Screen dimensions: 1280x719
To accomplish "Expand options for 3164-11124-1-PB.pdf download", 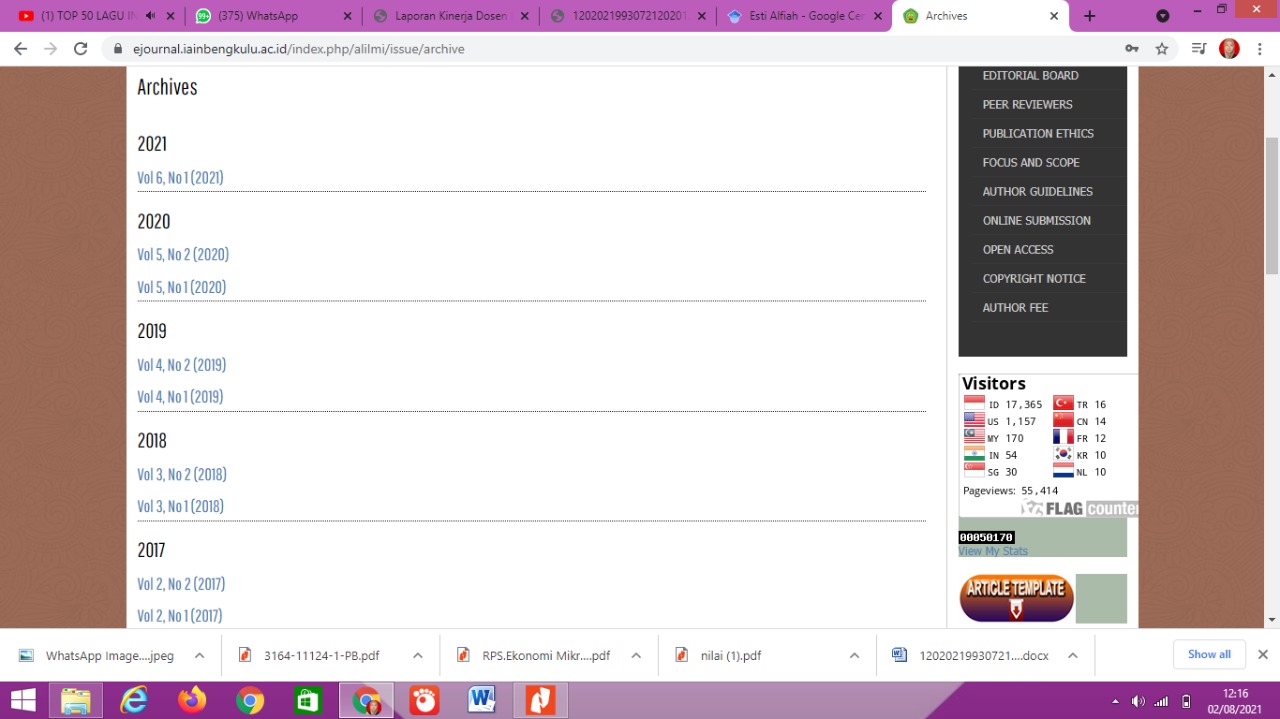I will pyautogui.click(x=418, y=656).
